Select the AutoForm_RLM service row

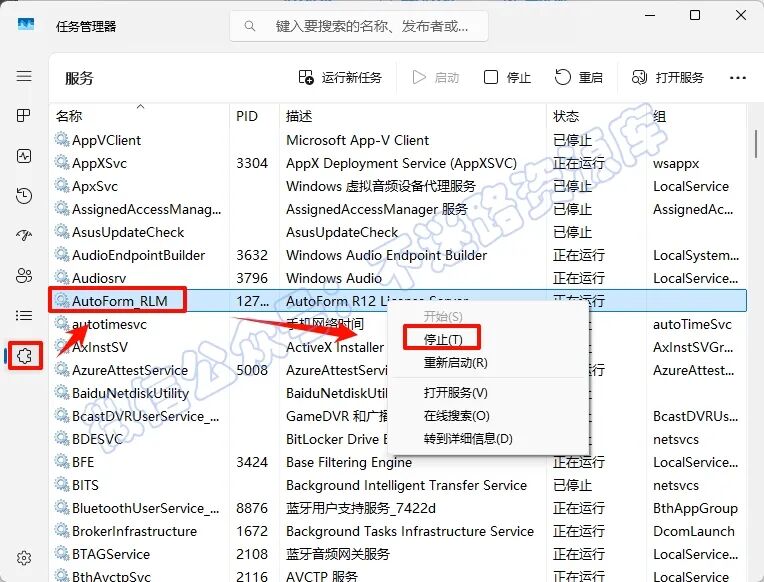click(x=398, y=301)
